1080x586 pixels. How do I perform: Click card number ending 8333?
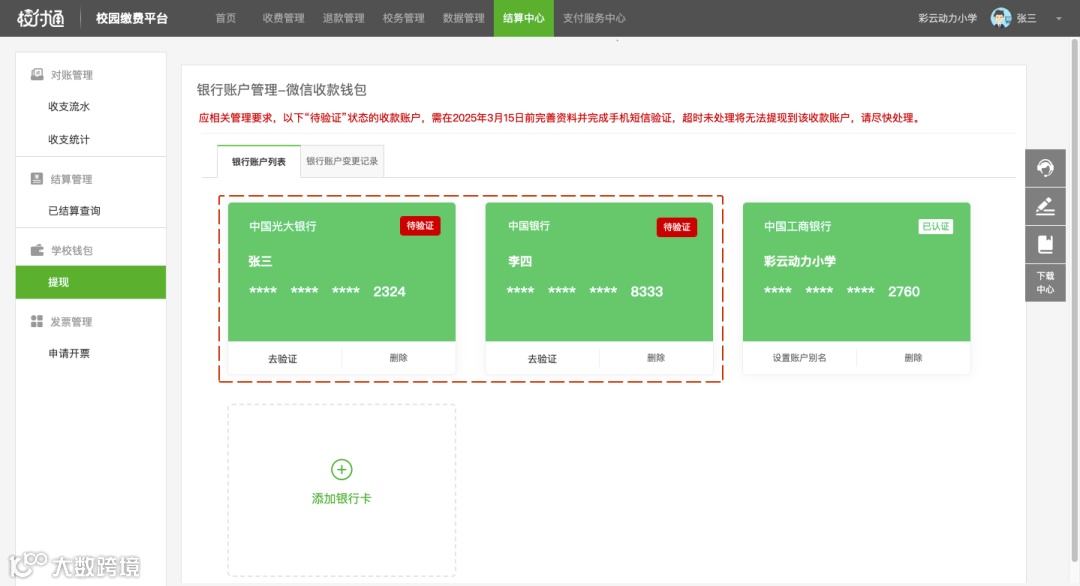585,291
